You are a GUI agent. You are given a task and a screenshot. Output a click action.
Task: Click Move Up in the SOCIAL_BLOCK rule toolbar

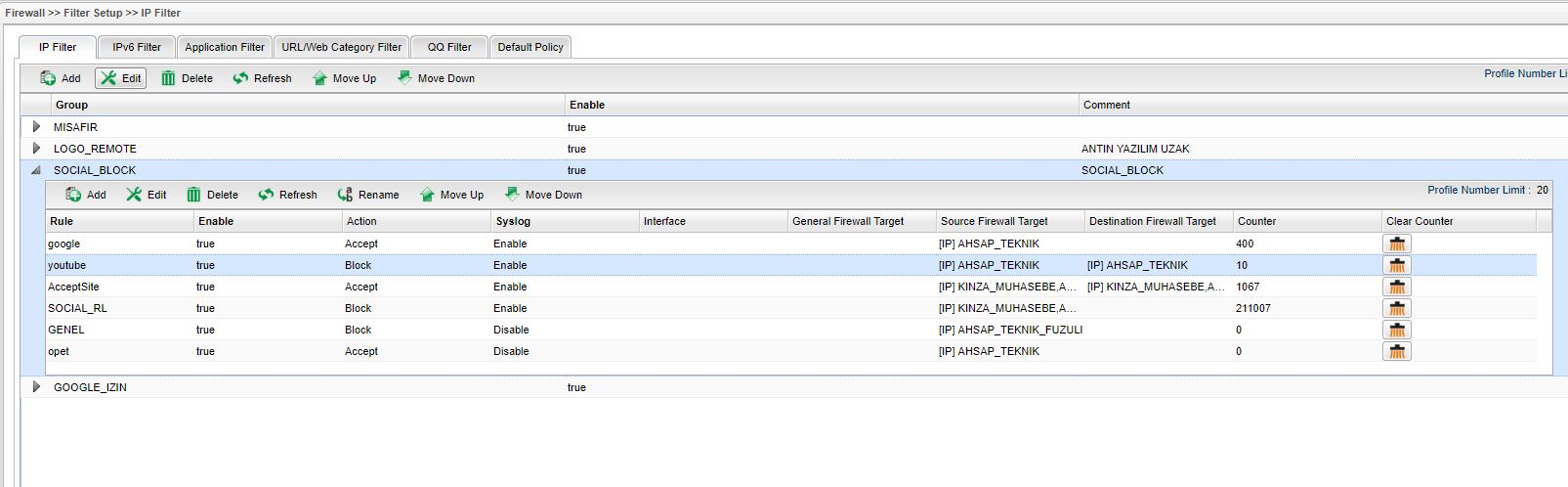[451, 195]
